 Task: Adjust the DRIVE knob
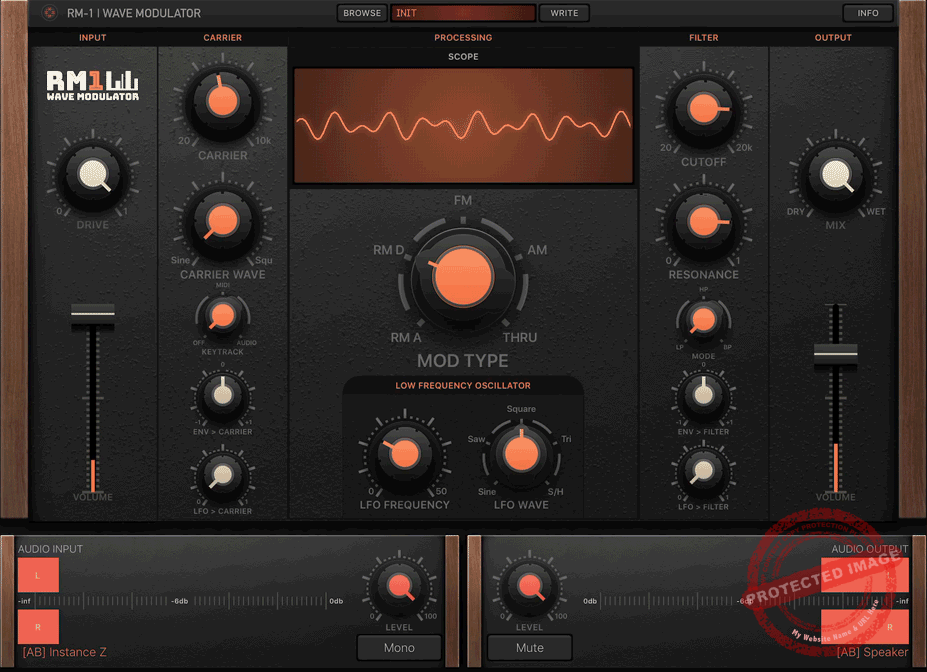(x=93, y=175)
